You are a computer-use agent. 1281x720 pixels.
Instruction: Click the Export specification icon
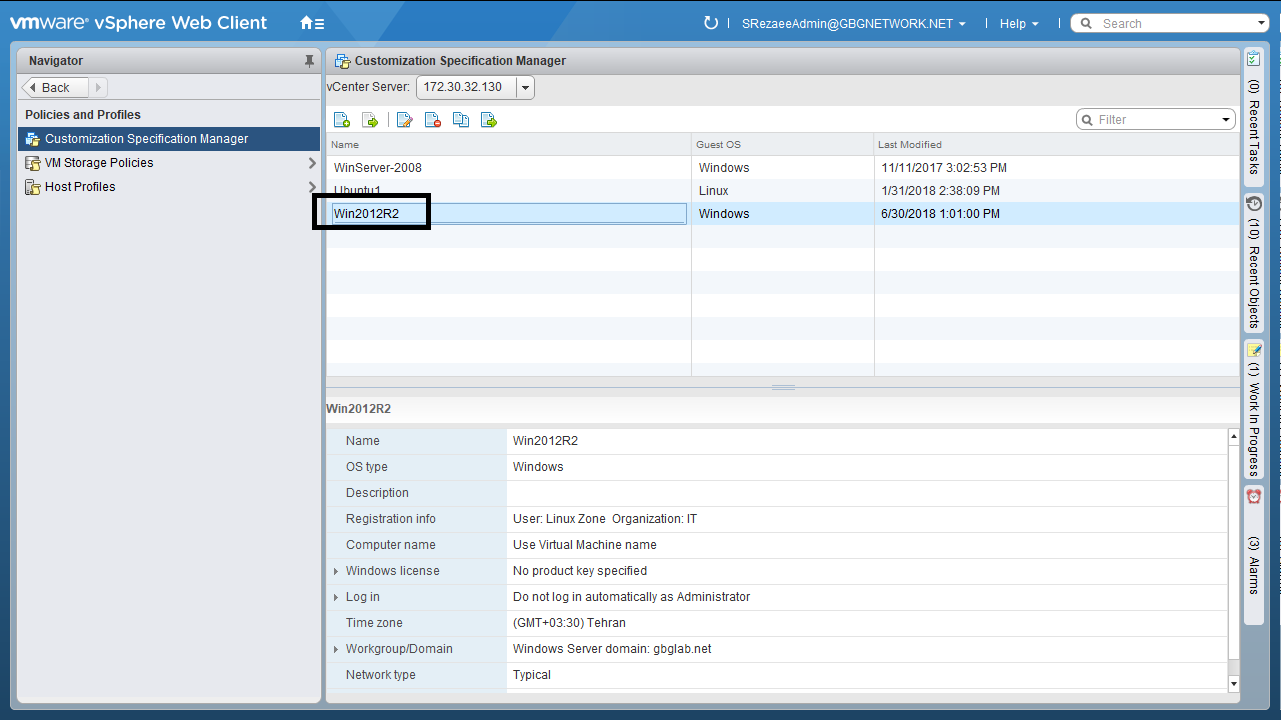489,120
